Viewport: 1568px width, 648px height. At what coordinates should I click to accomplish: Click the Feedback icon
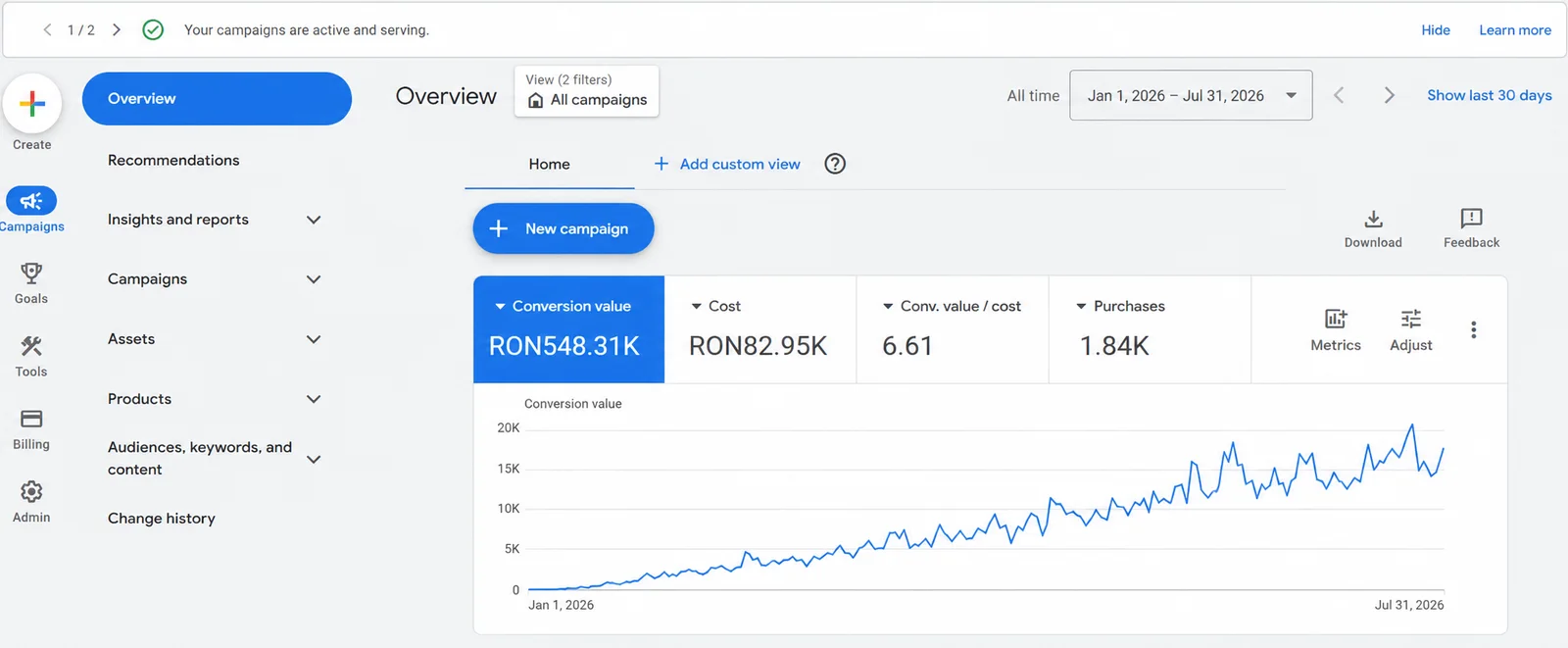point(1471,219)
